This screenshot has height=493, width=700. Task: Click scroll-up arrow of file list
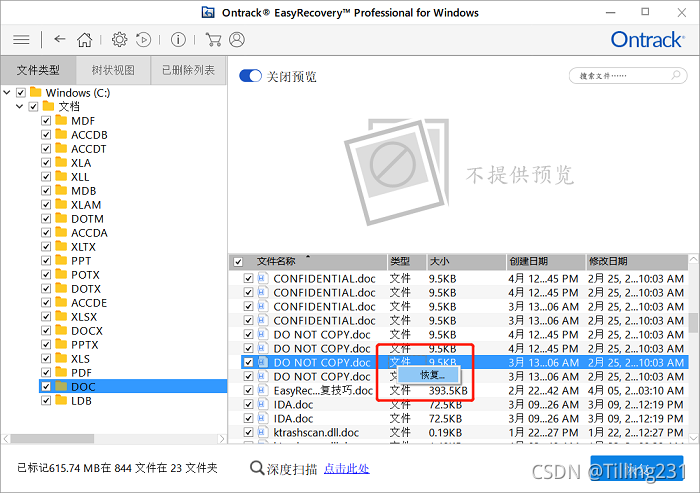click(693, 259)
